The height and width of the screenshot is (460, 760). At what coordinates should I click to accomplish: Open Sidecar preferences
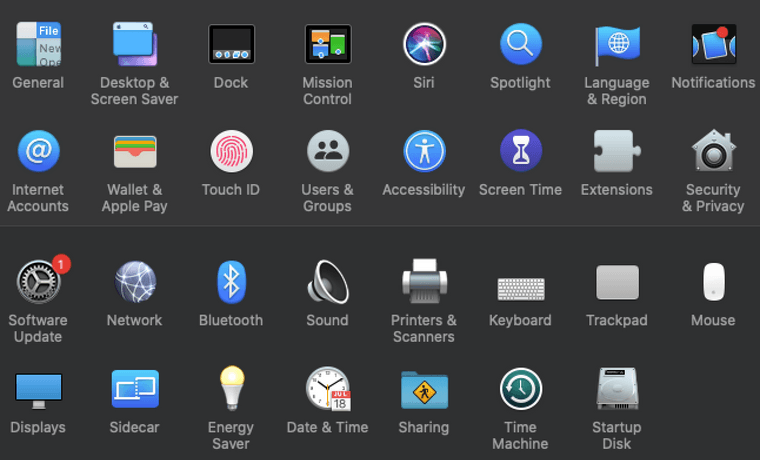[x=135, y=389]
